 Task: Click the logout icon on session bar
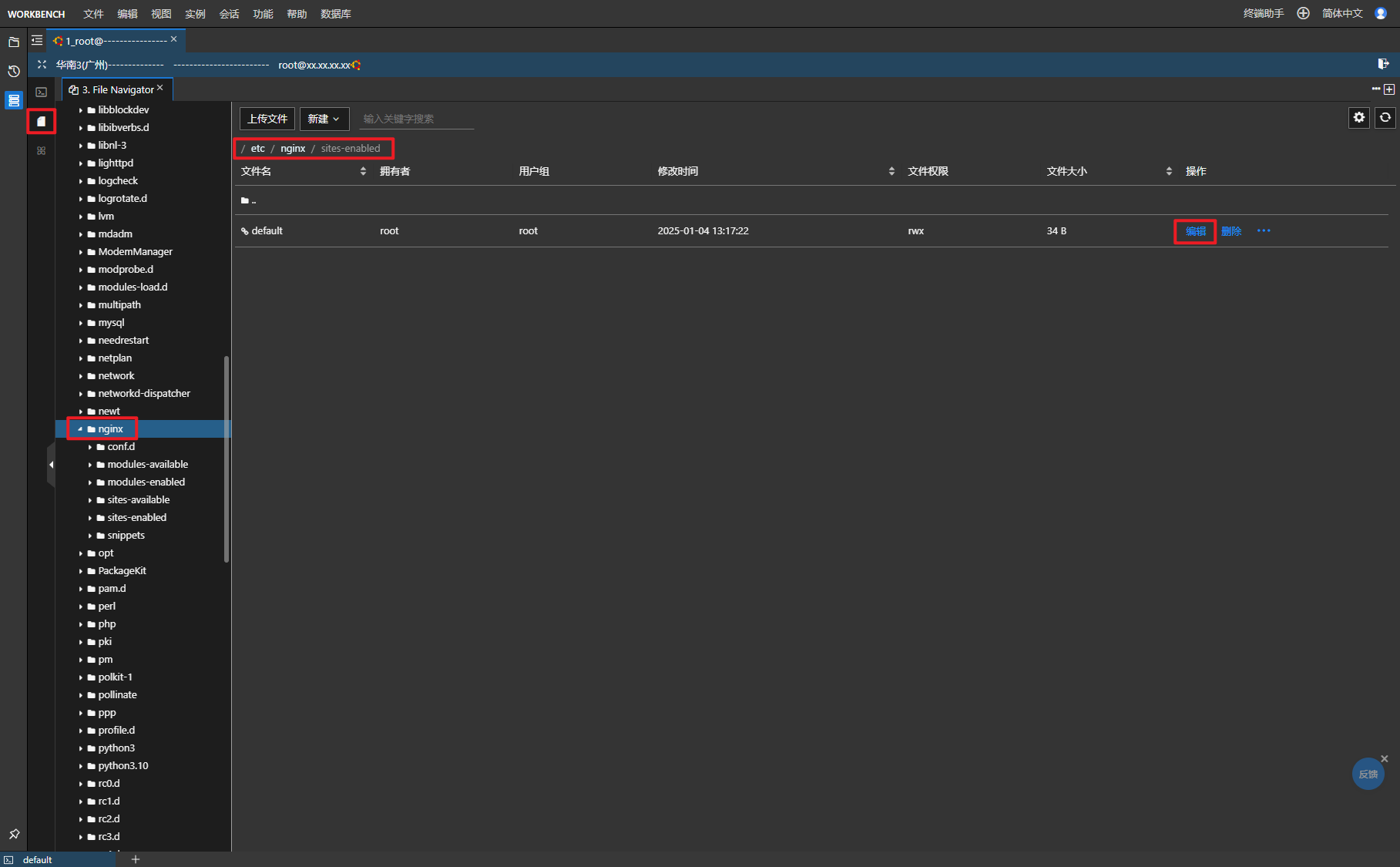tap(1383, 64)
